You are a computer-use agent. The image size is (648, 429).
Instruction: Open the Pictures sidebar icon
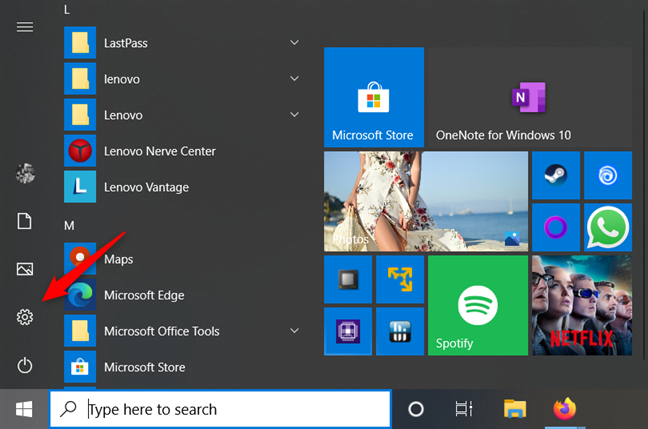pos(25,269)
